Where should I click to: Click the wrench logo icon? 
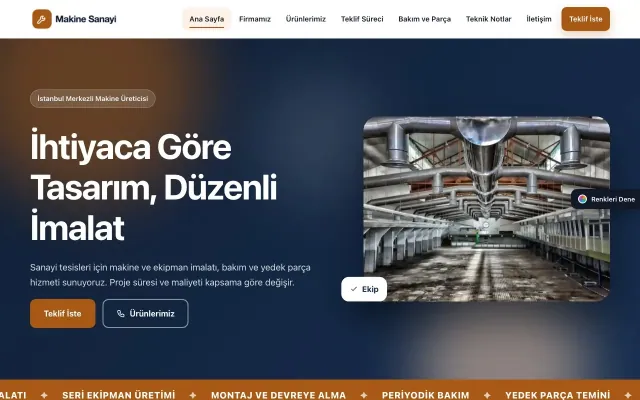[42, 19]
